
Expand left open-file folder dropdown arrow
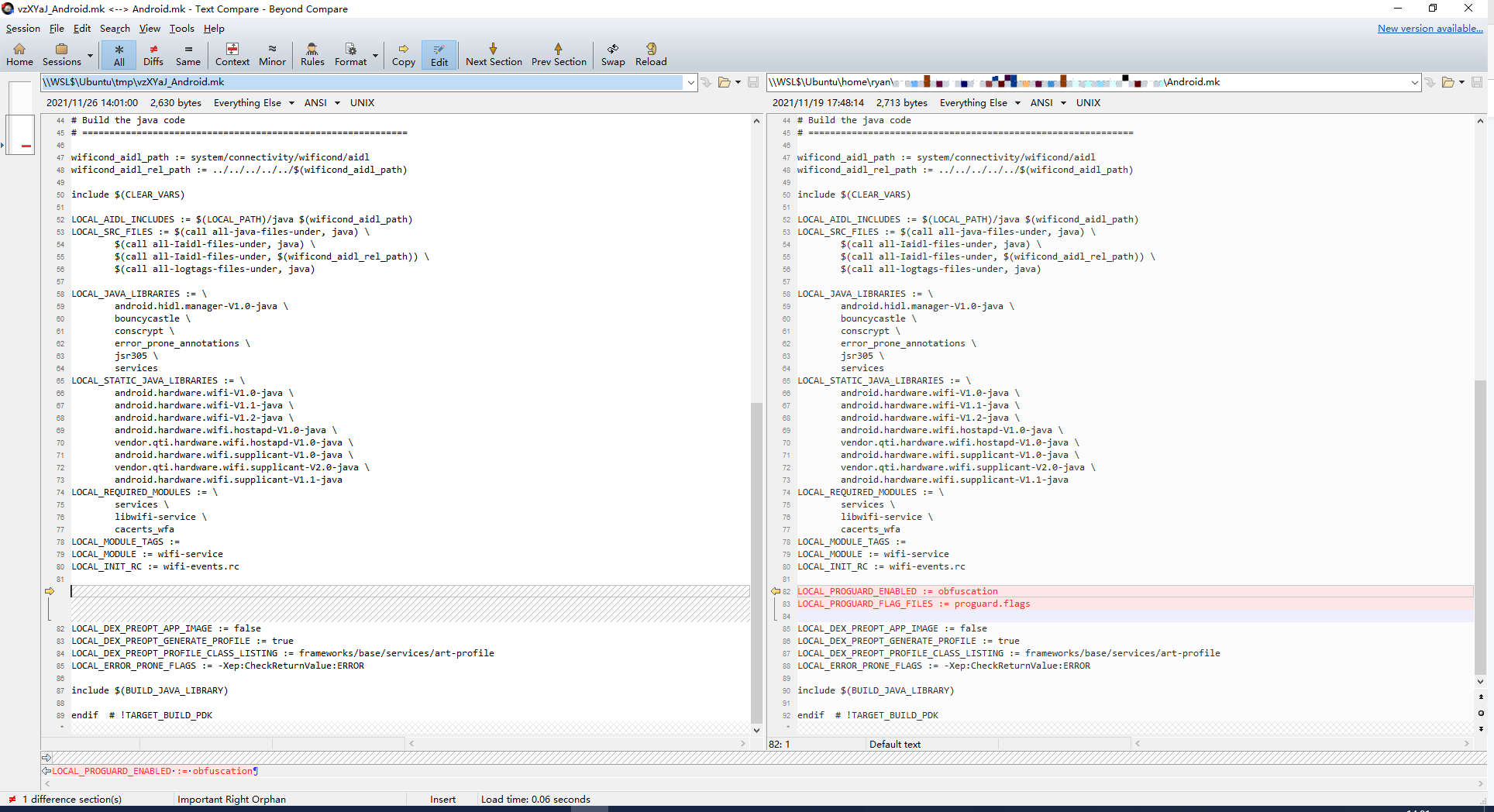(x=738, y=82)
